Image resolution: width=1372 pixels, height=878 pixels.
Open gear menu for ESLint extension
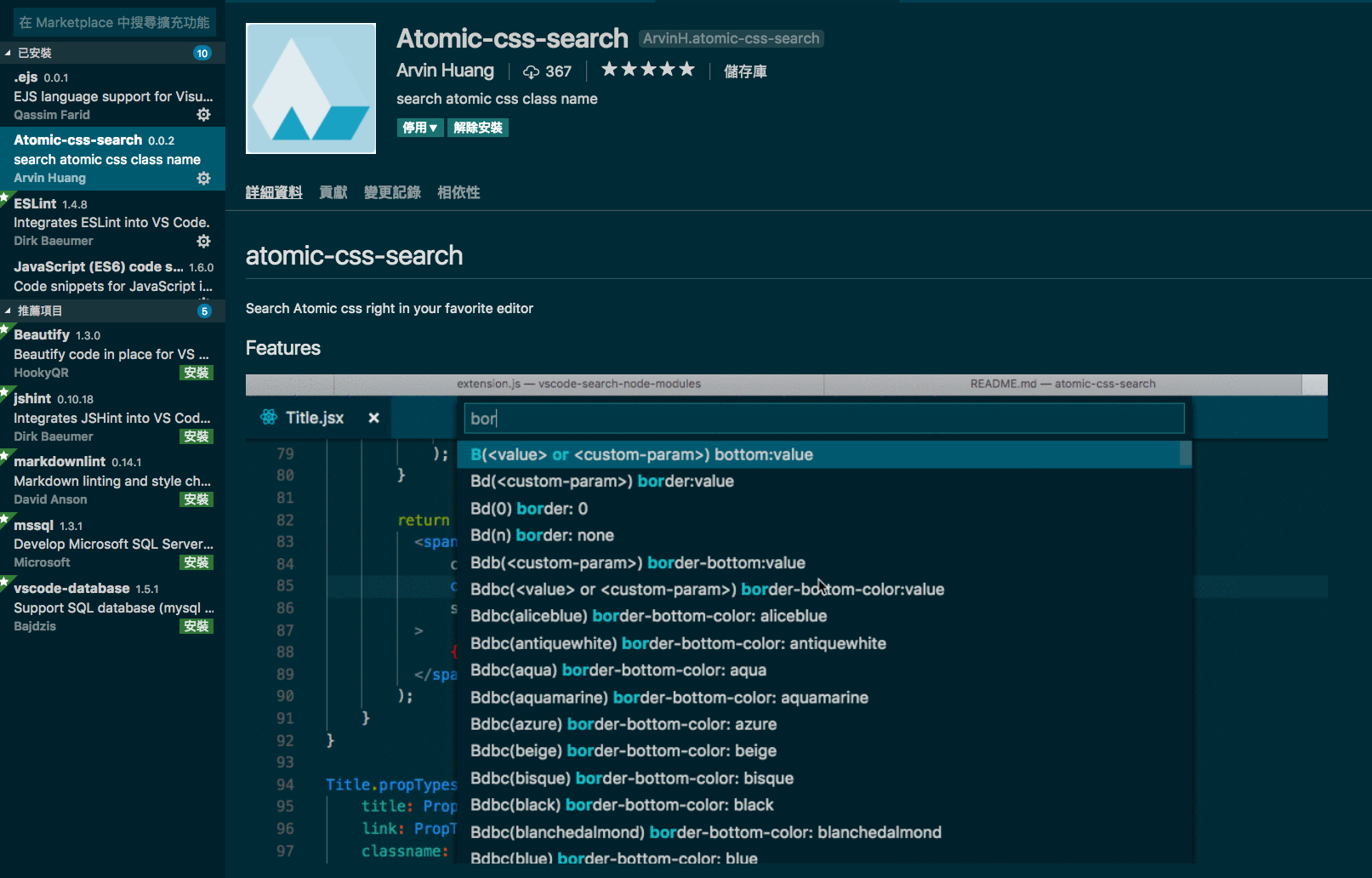pyautogui.click(x=204, y=241)
